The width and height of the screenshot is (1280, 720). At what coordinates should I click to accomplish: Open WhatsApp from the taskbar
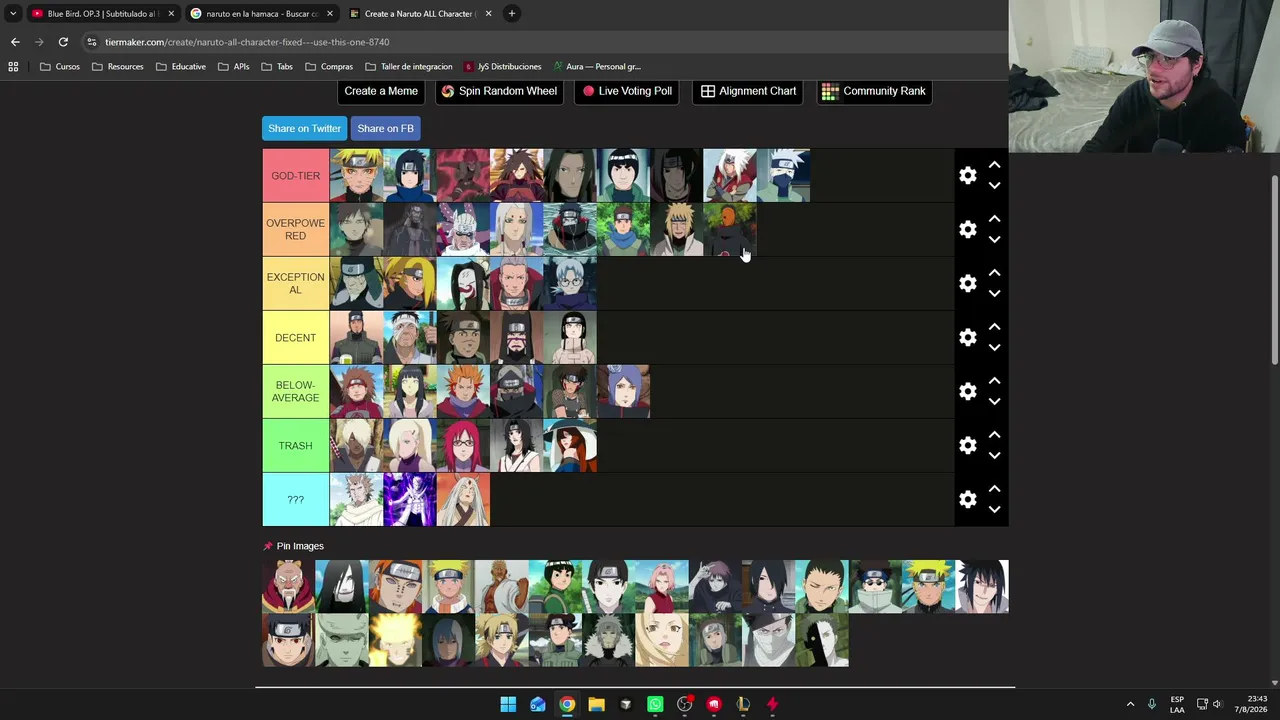pyautogui.click(x=655, y=704)
